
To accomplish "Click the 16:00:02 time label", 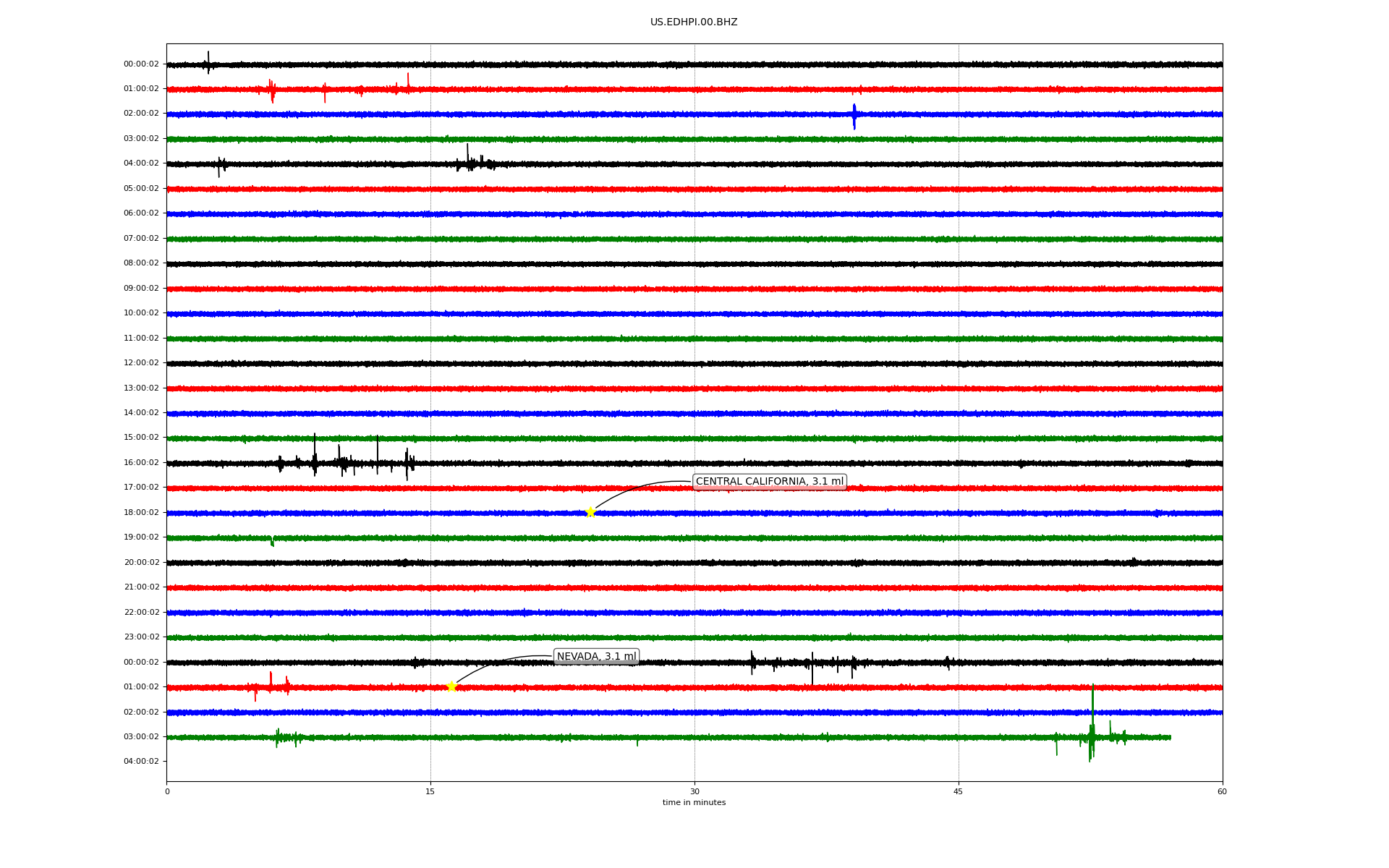I will (141, 463).
